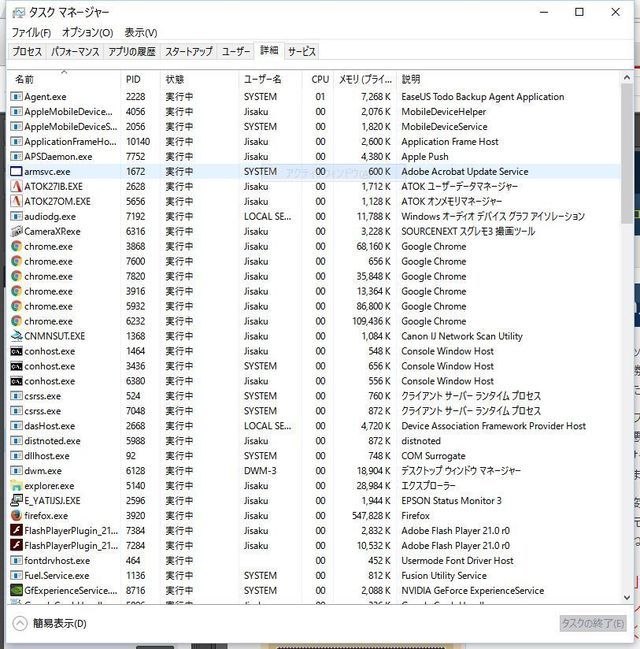Screen dimensions: 640x649
Task: Click the EPSON Status Monitor 3 description
Action: tap(451, 500)
